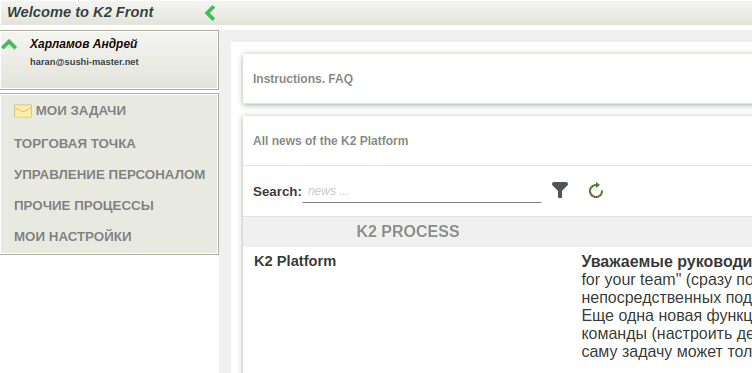Collapse user profile panel green chevron
Screen dimensions: 752x373
pyautogui.click(x=9, y=45)
